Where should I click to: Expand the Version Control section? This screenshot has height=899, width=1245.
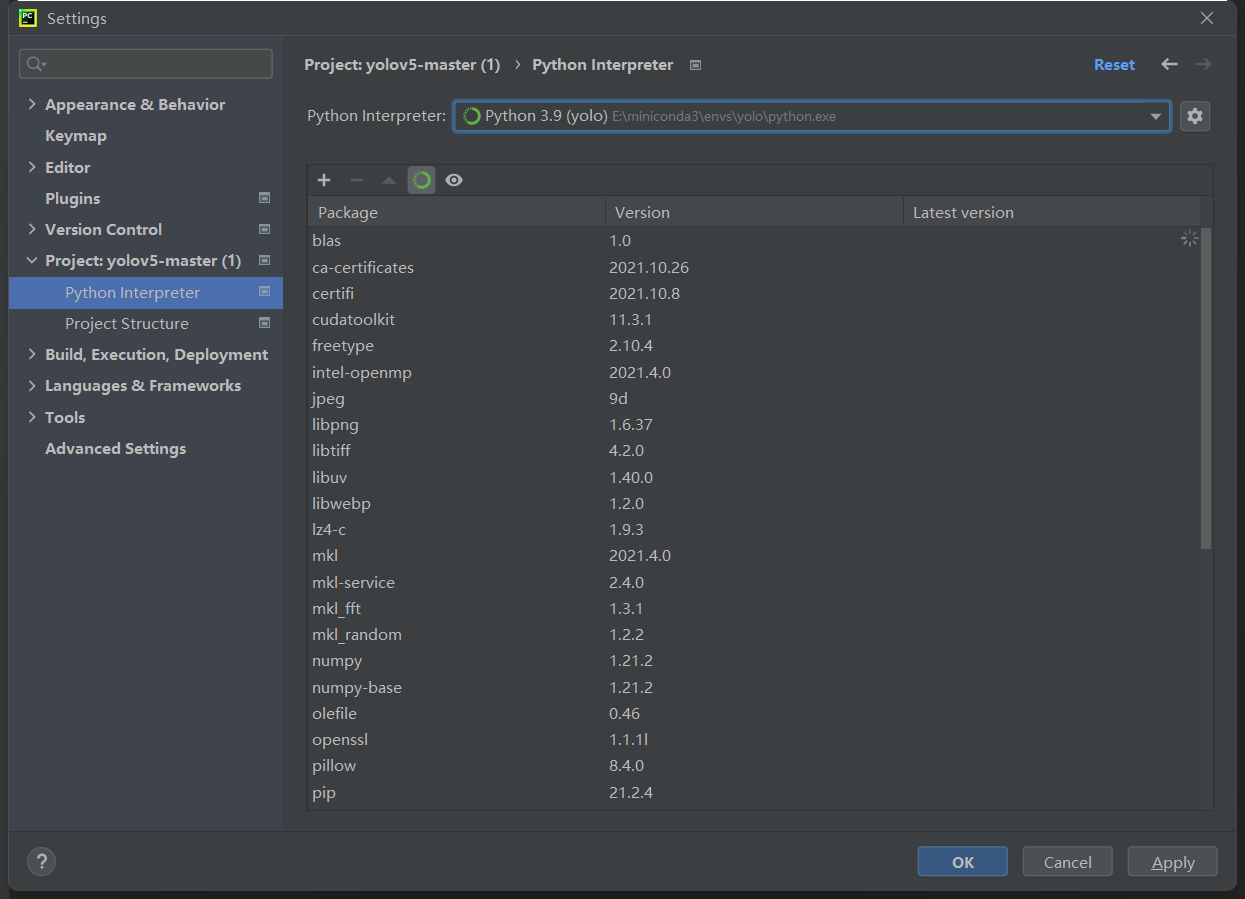tap(32, 229)
